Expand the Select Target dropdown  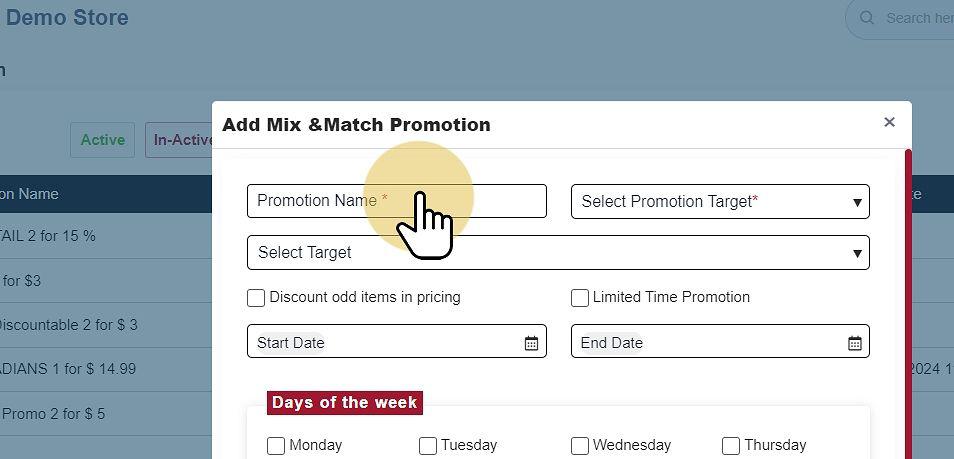(x=558, y=253)
